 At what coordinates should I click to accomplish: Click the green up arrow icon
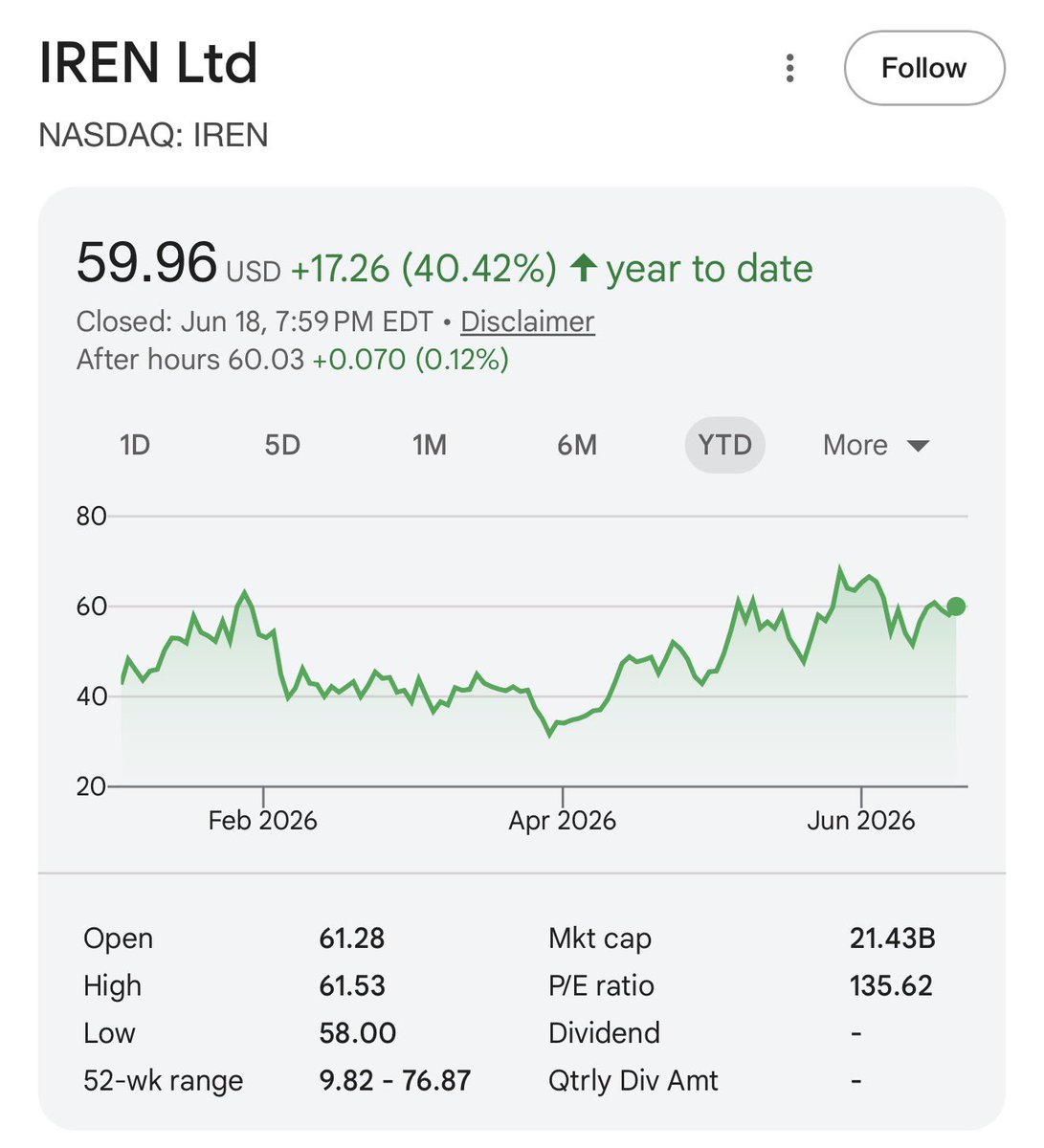(583, 268)
